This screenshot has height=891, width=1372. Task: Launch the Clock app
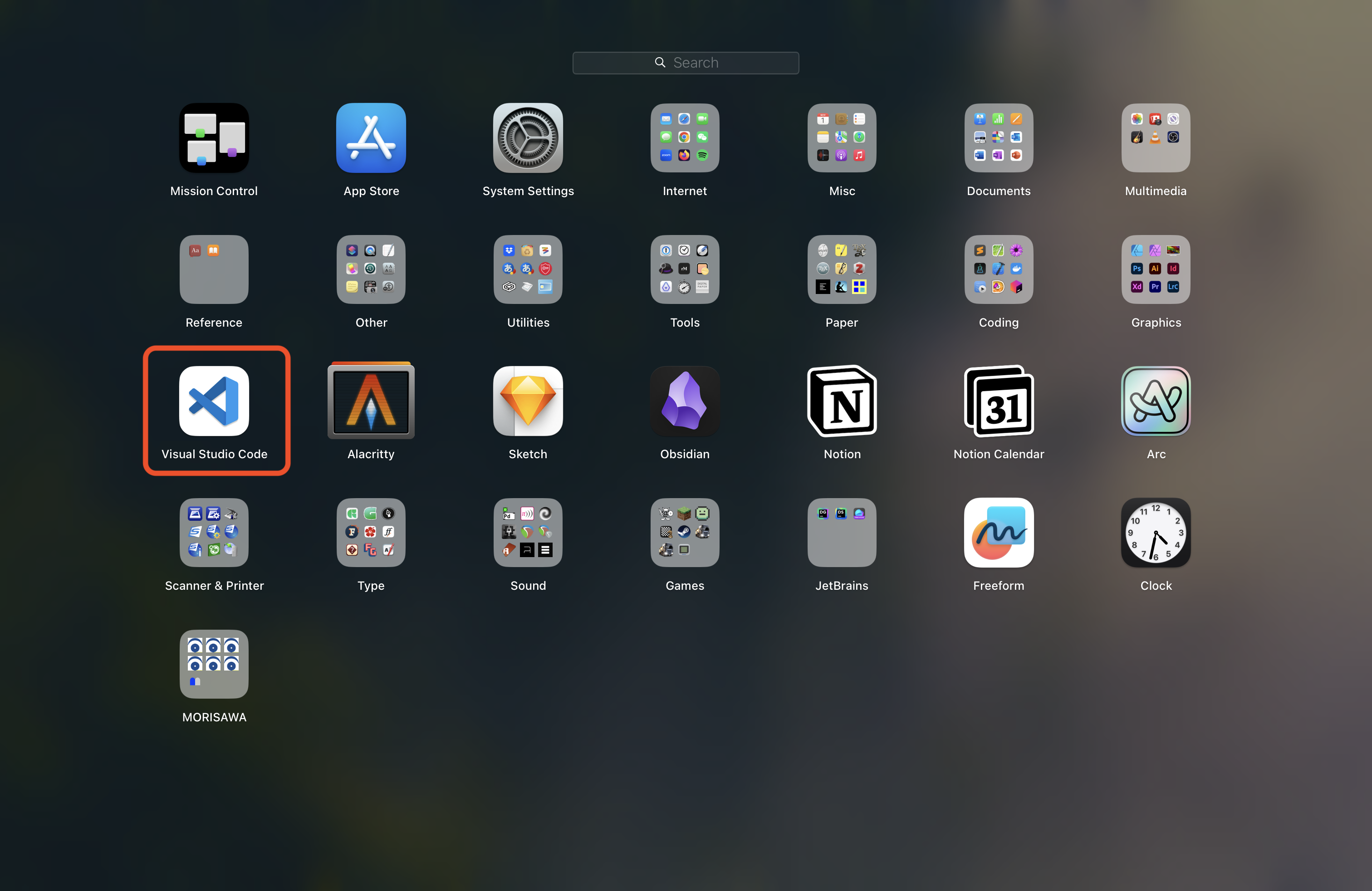click(x=1156, y=533)
